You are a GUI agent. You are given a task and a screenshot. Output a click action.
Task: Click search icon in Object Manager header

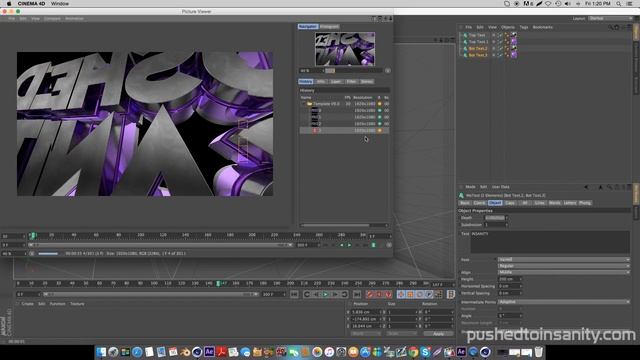click(x=611, y=27)
